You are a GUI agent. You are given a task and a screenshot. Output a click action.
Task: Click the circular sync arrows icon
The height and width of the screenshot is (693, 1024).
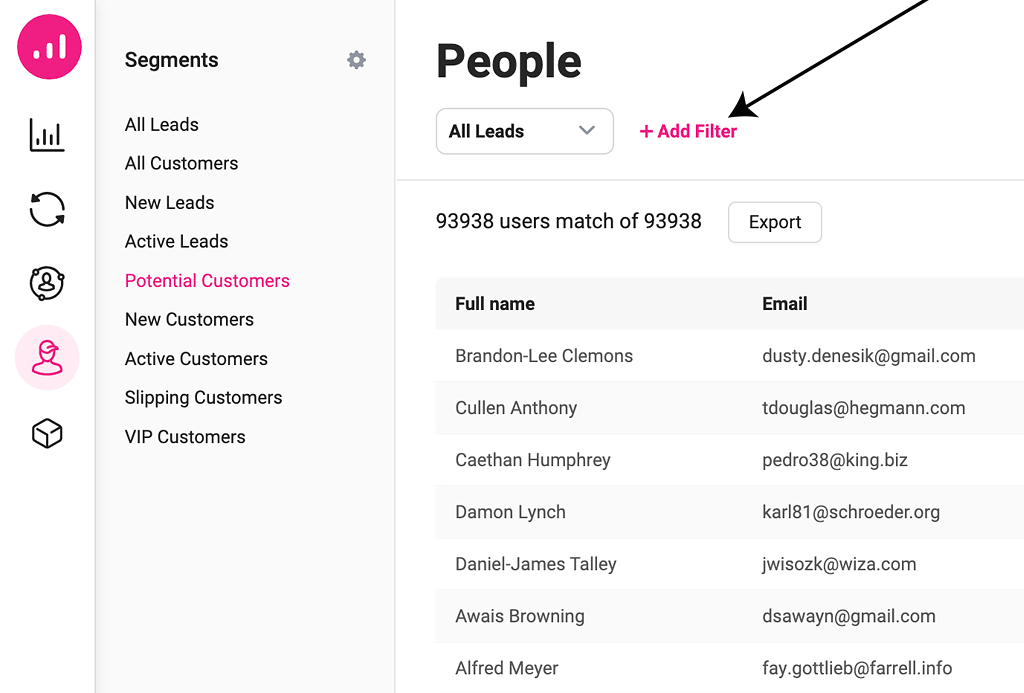point(47,209)
